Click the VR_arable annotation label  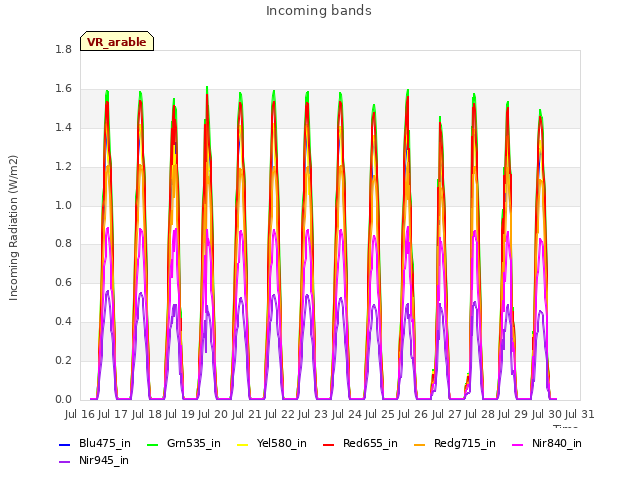[117, 42]
